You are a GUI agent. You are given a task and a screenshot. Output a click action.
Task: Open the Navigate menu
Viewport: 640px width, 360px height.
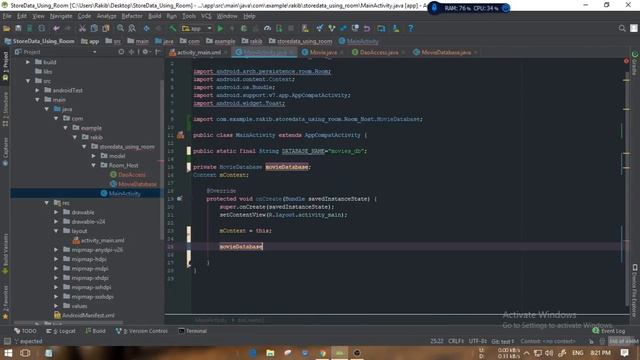point(61,16)
